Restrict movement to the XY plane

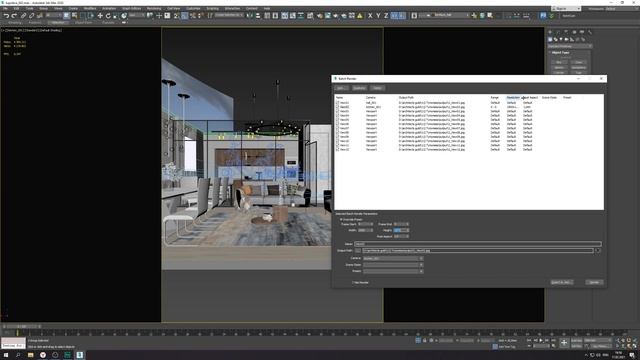pyautogui.click(x=394, y=16)
